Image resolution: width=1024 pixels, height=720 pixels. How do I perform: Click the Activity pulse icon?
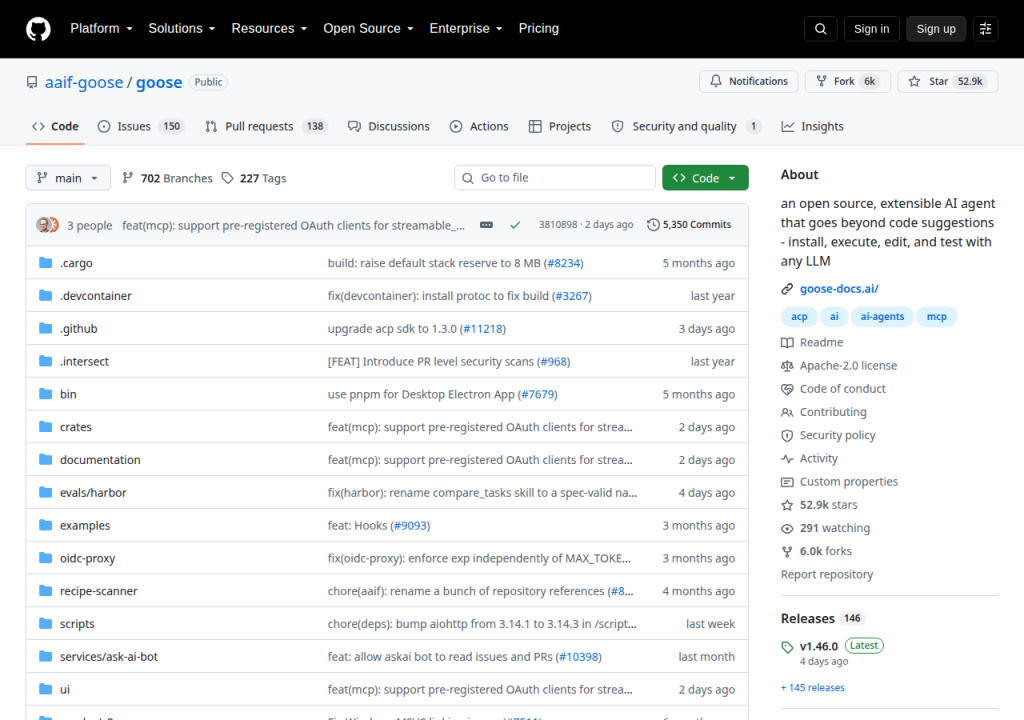tap(787, 459)
